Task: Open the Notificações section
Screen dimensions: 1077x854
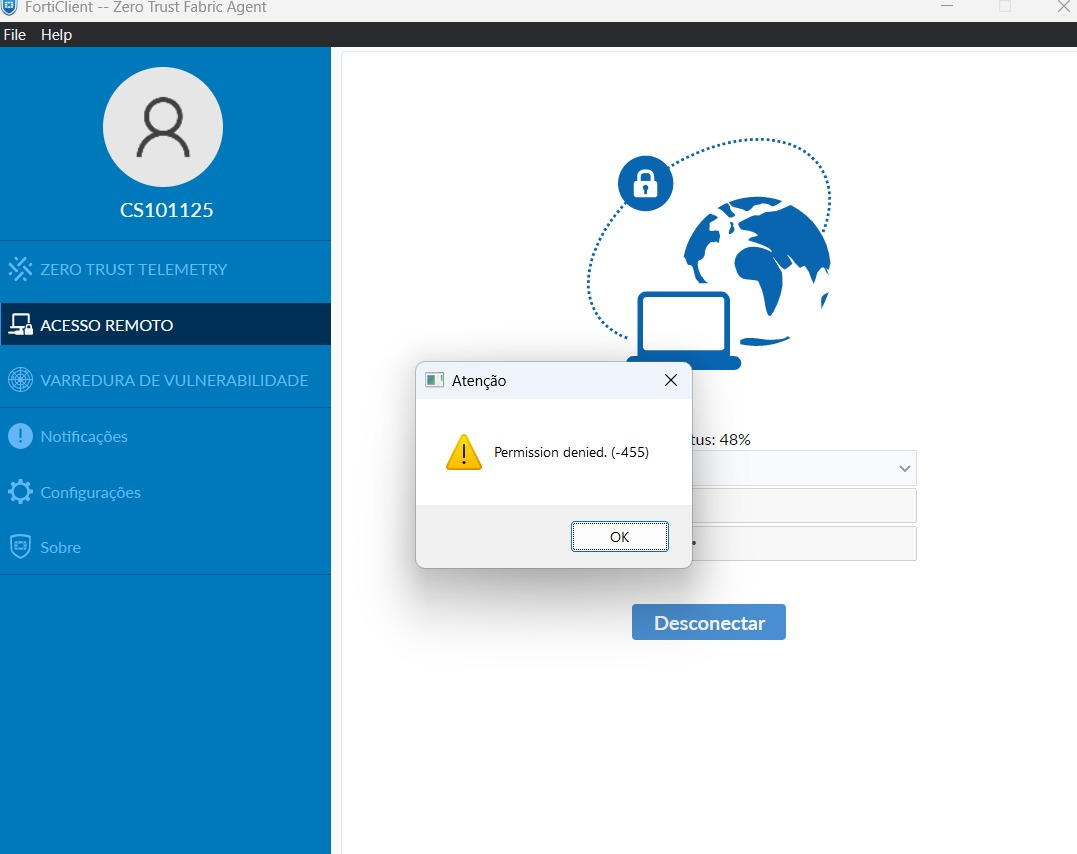Action: [x=166, y=436]
